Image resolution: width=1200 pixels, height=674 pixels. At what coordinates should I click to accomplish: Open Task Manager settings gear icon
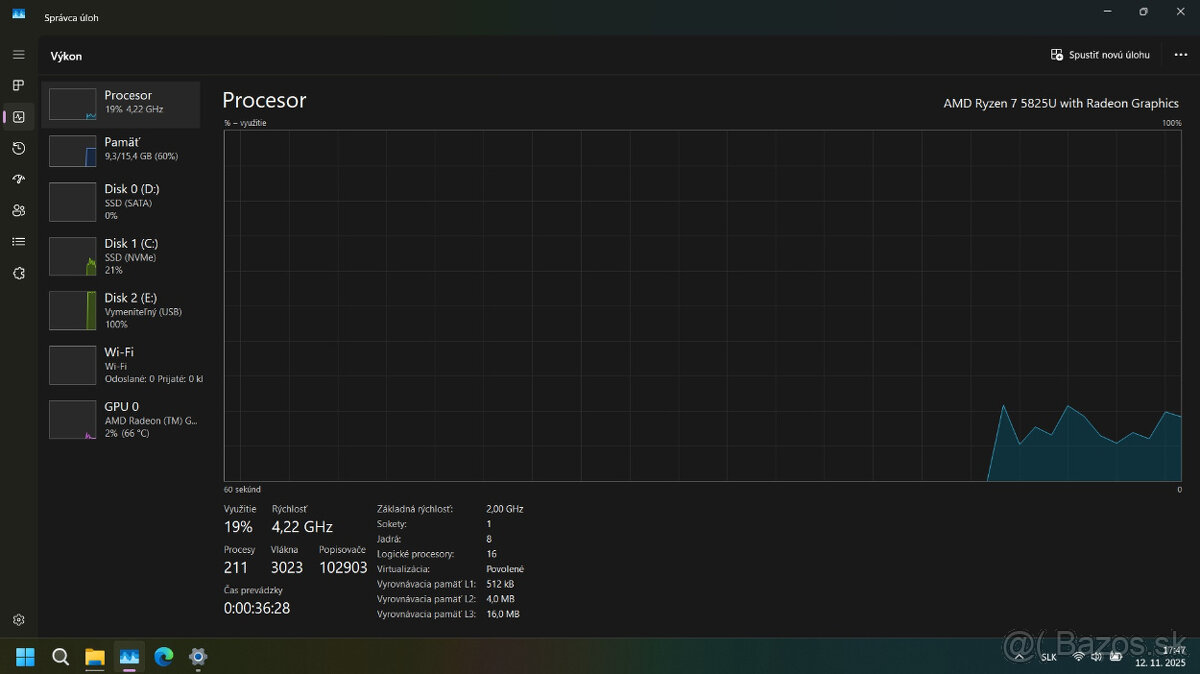[x=18, y=620]
